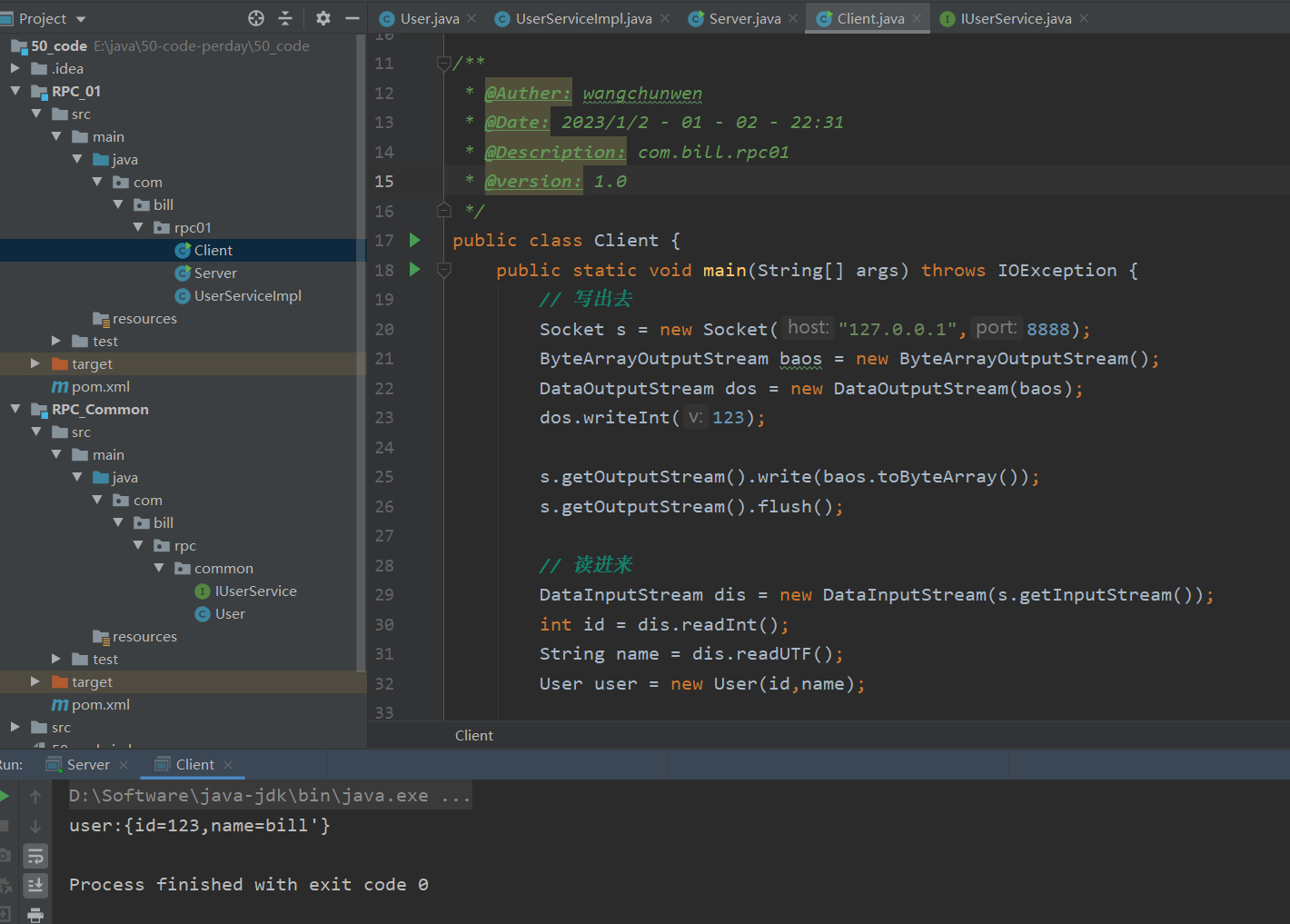Expand the .idea folder
Screen dimensions: 1290x924
15,68
